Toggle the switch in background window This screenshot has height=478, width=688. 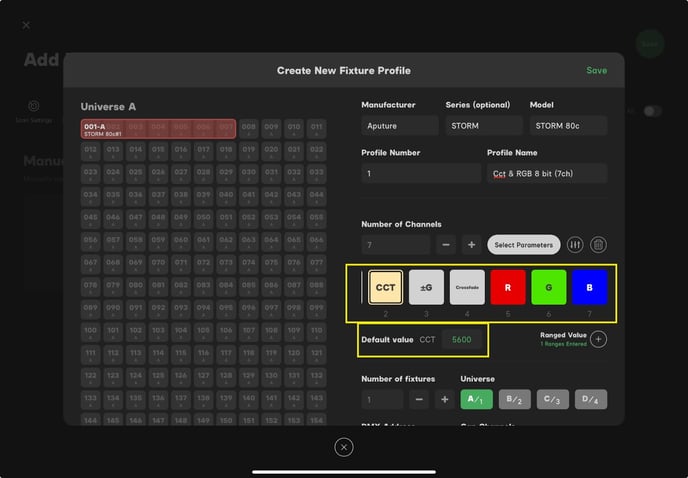(652, 111)
